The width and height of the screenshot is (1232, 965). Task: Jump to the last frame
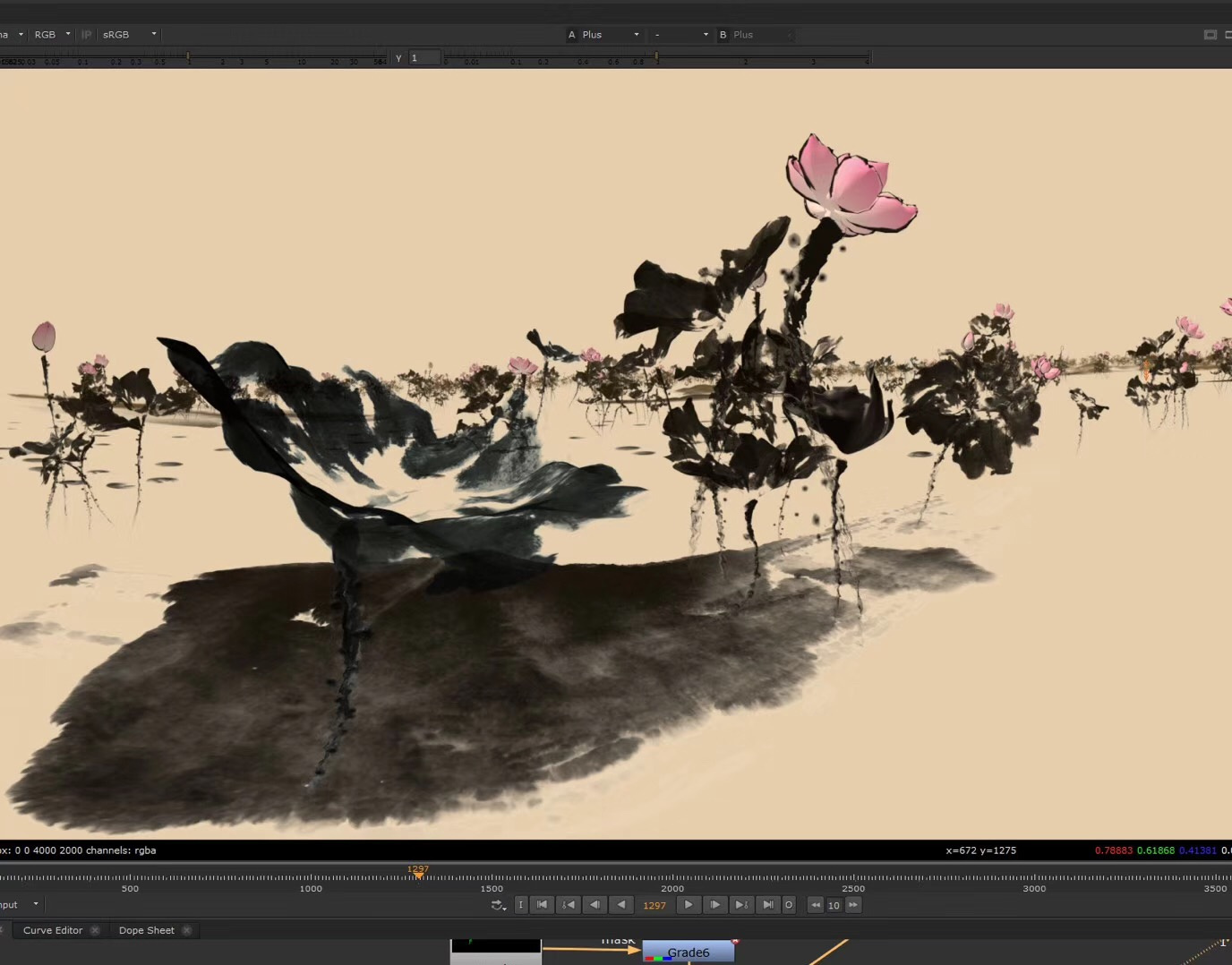coord(767,905)
